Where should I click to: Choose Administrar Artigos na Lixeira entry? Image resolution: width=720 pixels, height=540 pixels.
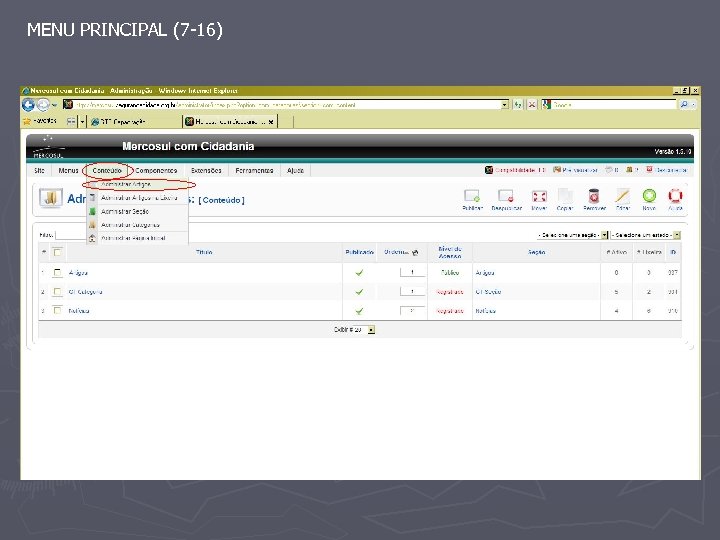pos(137,198)
